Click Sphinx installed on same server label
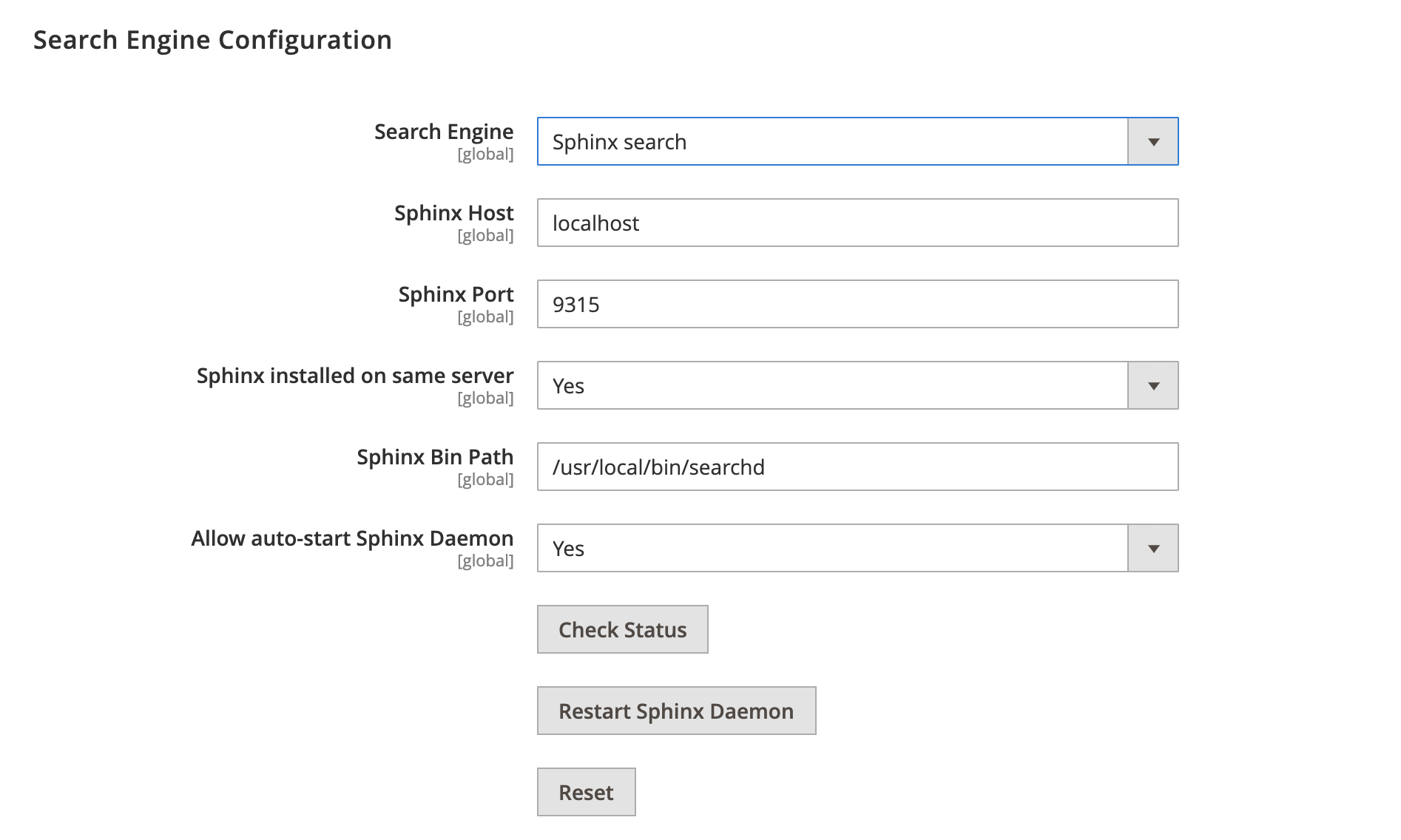Image resolution: width=1401 pixels, height=840 pixels. [x=355, y=376]
